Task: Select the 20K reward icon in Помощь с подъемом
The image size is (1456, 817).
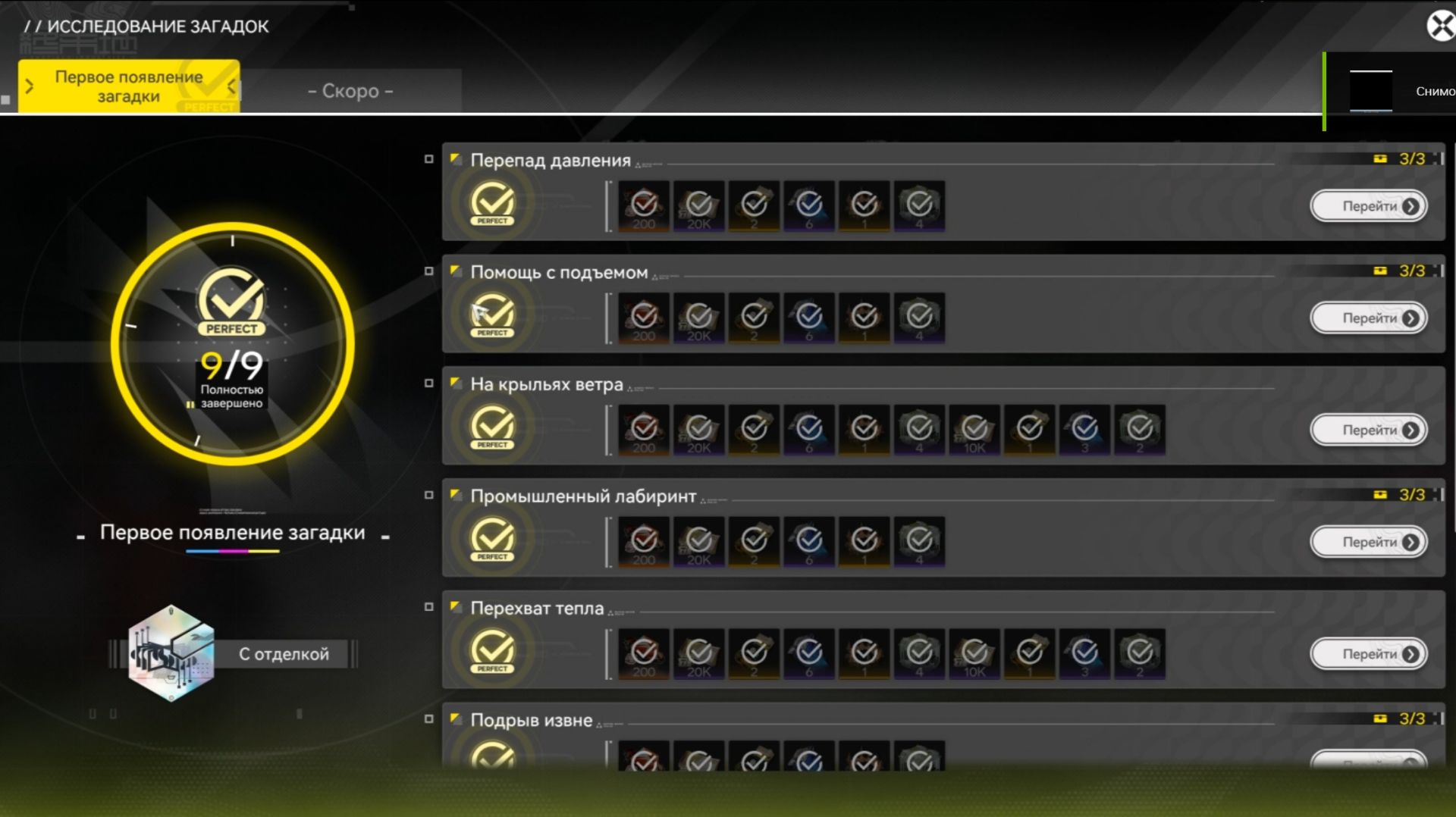Action: click(699, 318)
